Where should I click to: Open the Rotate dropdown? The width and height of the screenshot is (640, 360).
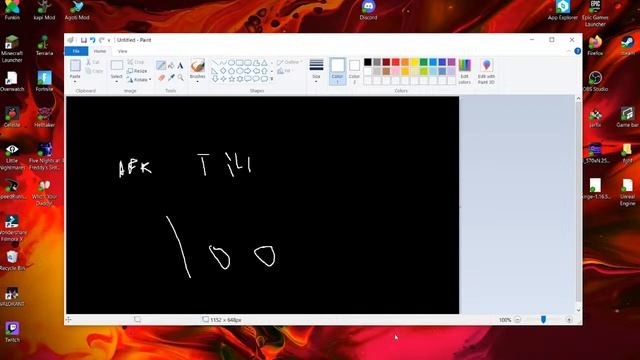point(139,80)
